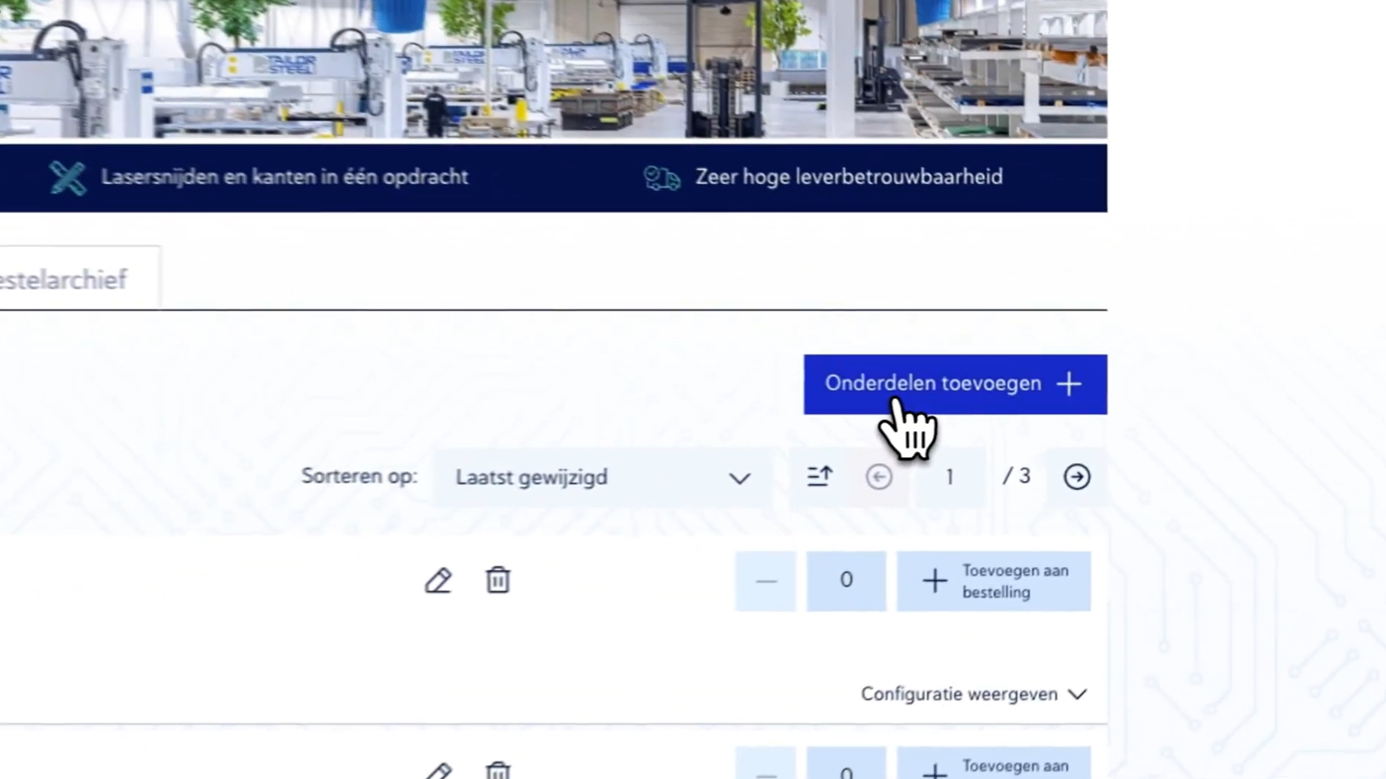This screenshot has height=779, width=1386.
Task: Delete the second part with trash icon
Action: (x=498, y=770)
